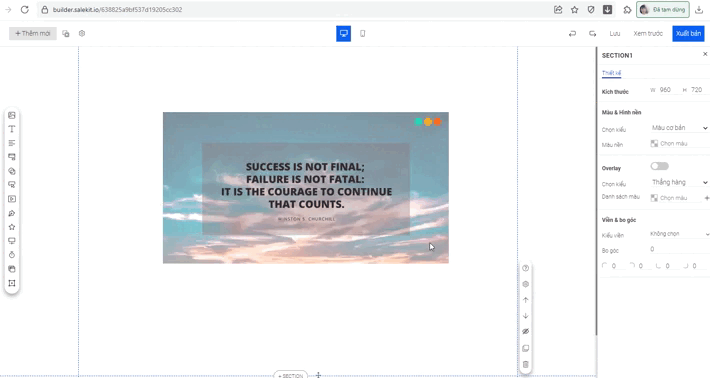Click the undo arrow in top toolbar

pyautogui.click(x=572, y=33)
